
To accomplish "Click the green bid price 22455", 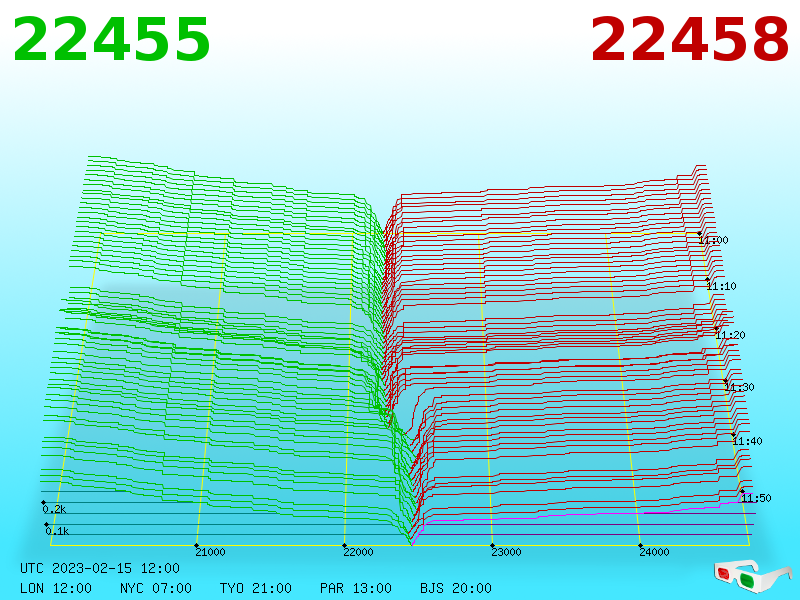I will point(111,39).
